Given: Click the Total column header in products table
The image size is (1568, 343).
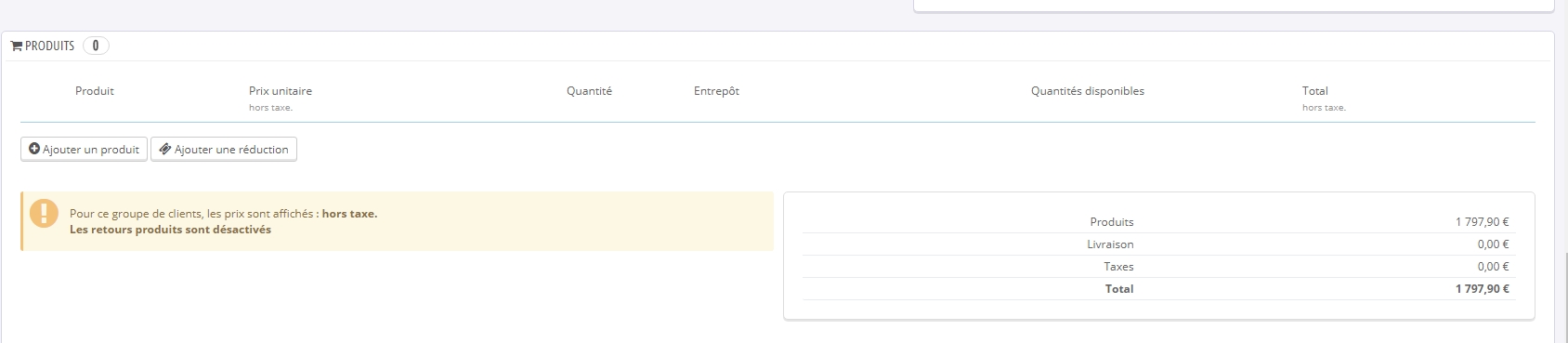Looking at the screenshot, I should click(x=1315, y=91).
